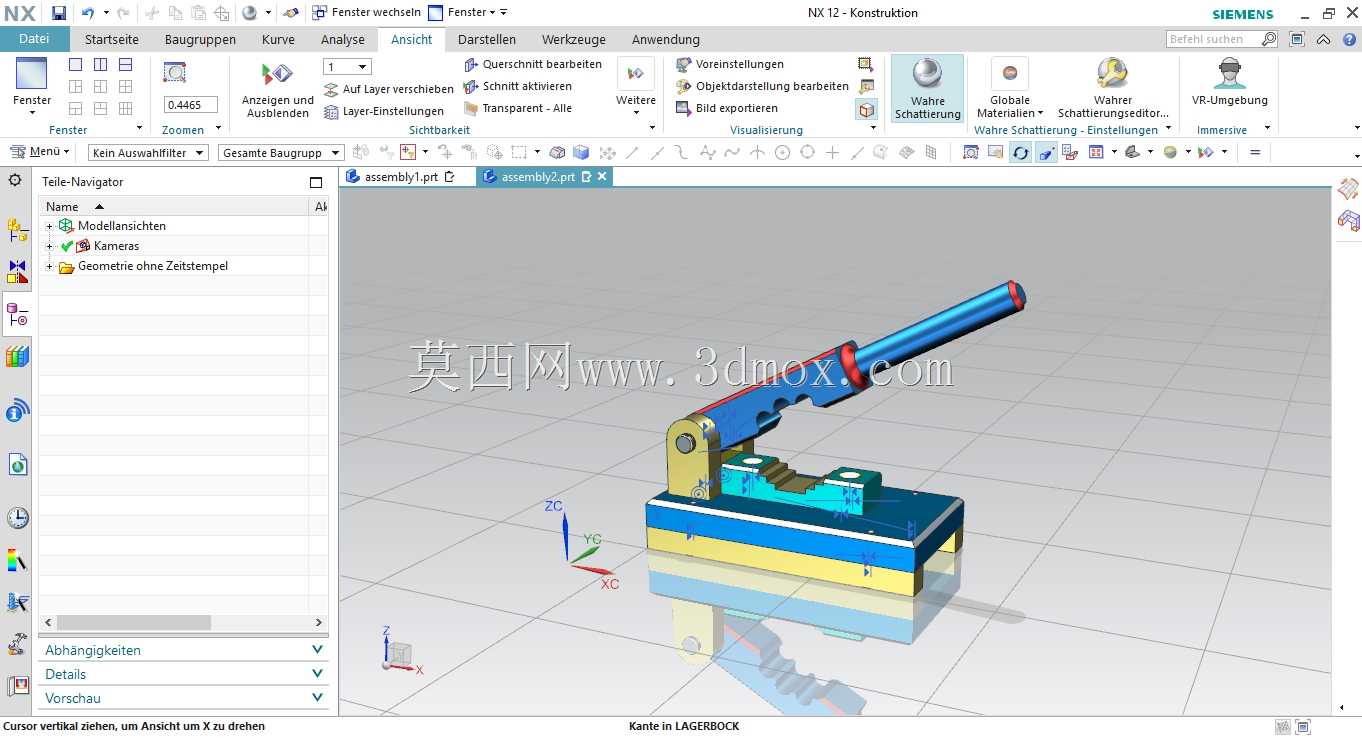Click Querschnitt bearbeiten button

click(x=533, y=64)
